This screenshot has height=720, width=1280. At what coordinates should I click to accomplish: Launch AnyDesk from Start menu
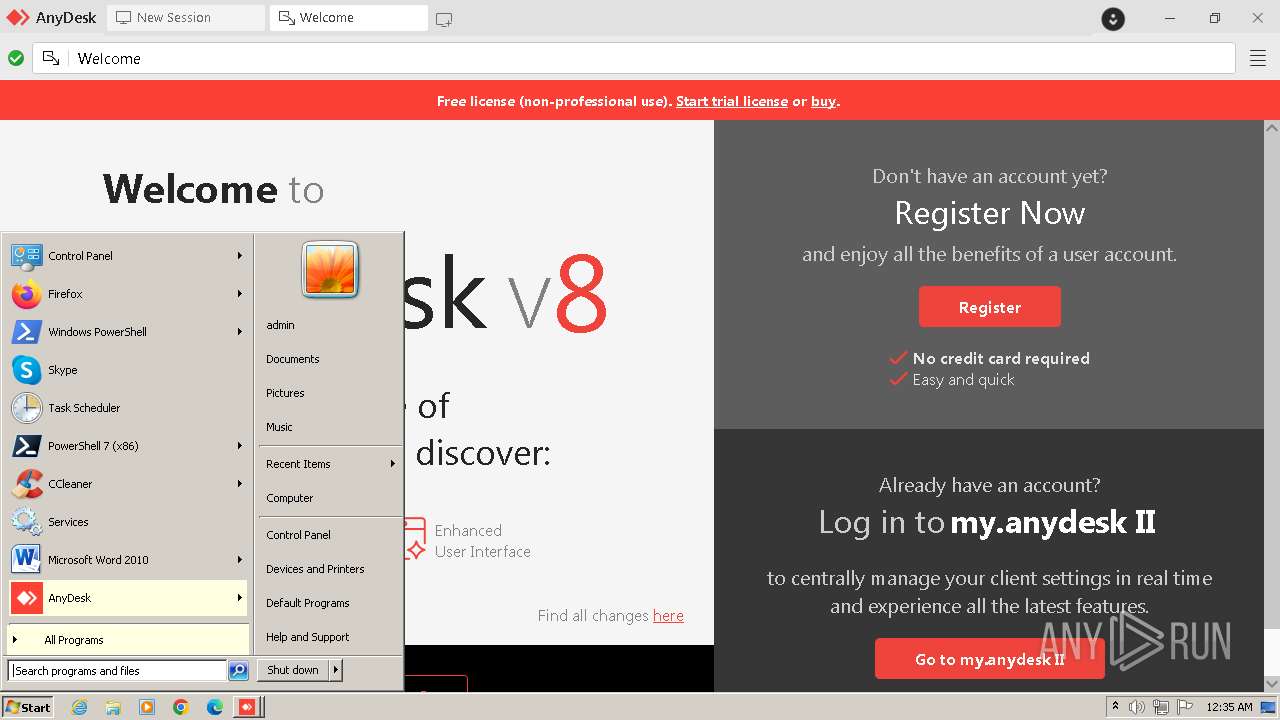click(x=128, y=598)
